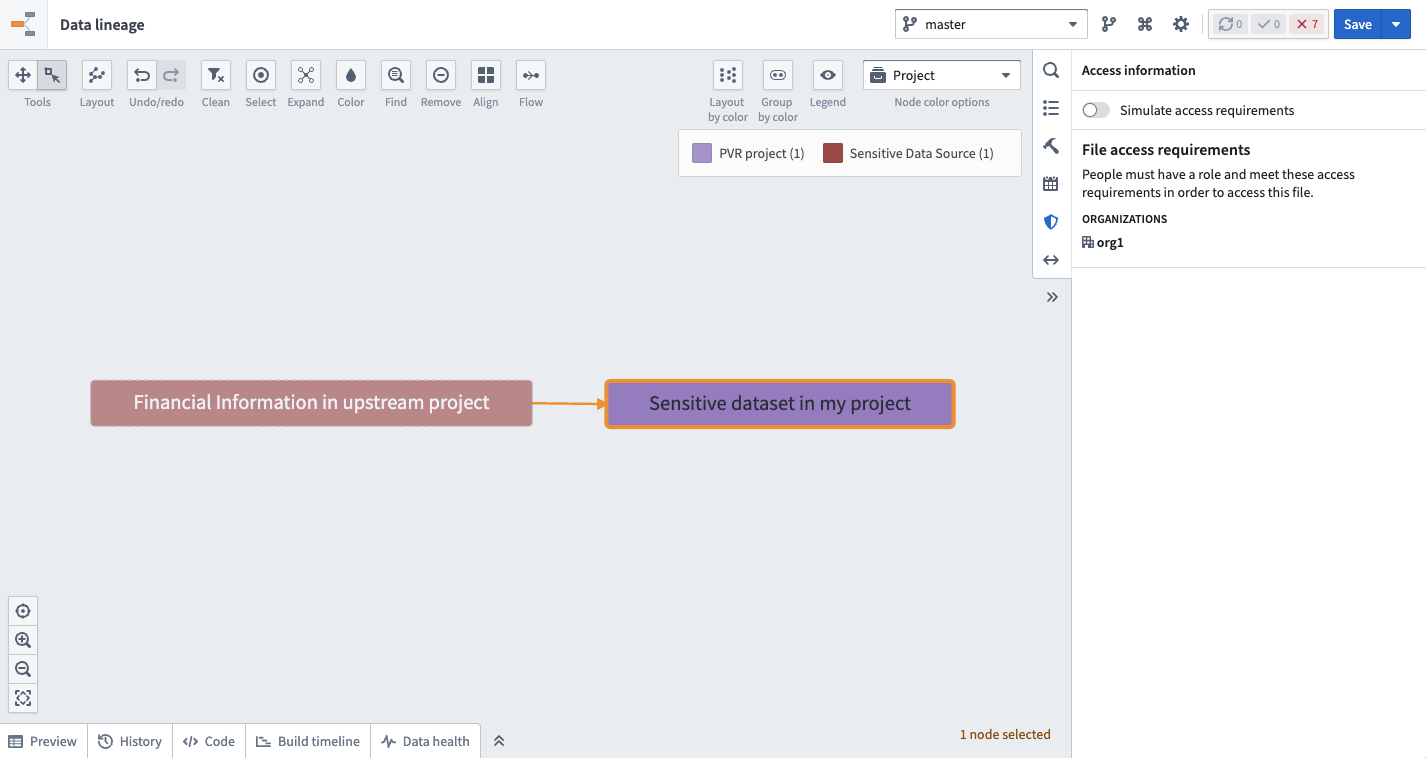Viewport: 1426px width, 758px height.
Task: Open the Layout options
Action: click(x=97, y=75)
